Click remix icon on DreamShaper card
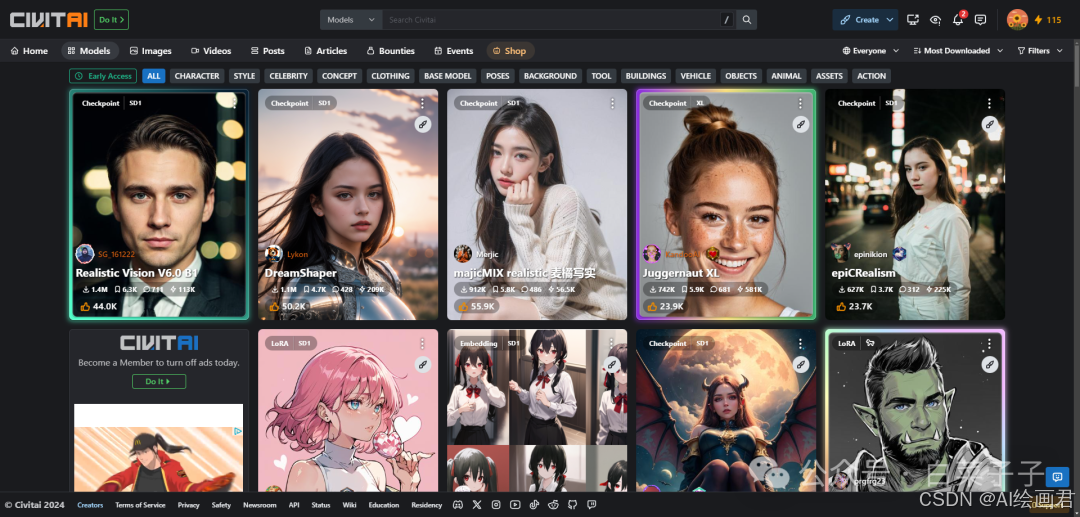1080x517 pixels. (422, 125)
